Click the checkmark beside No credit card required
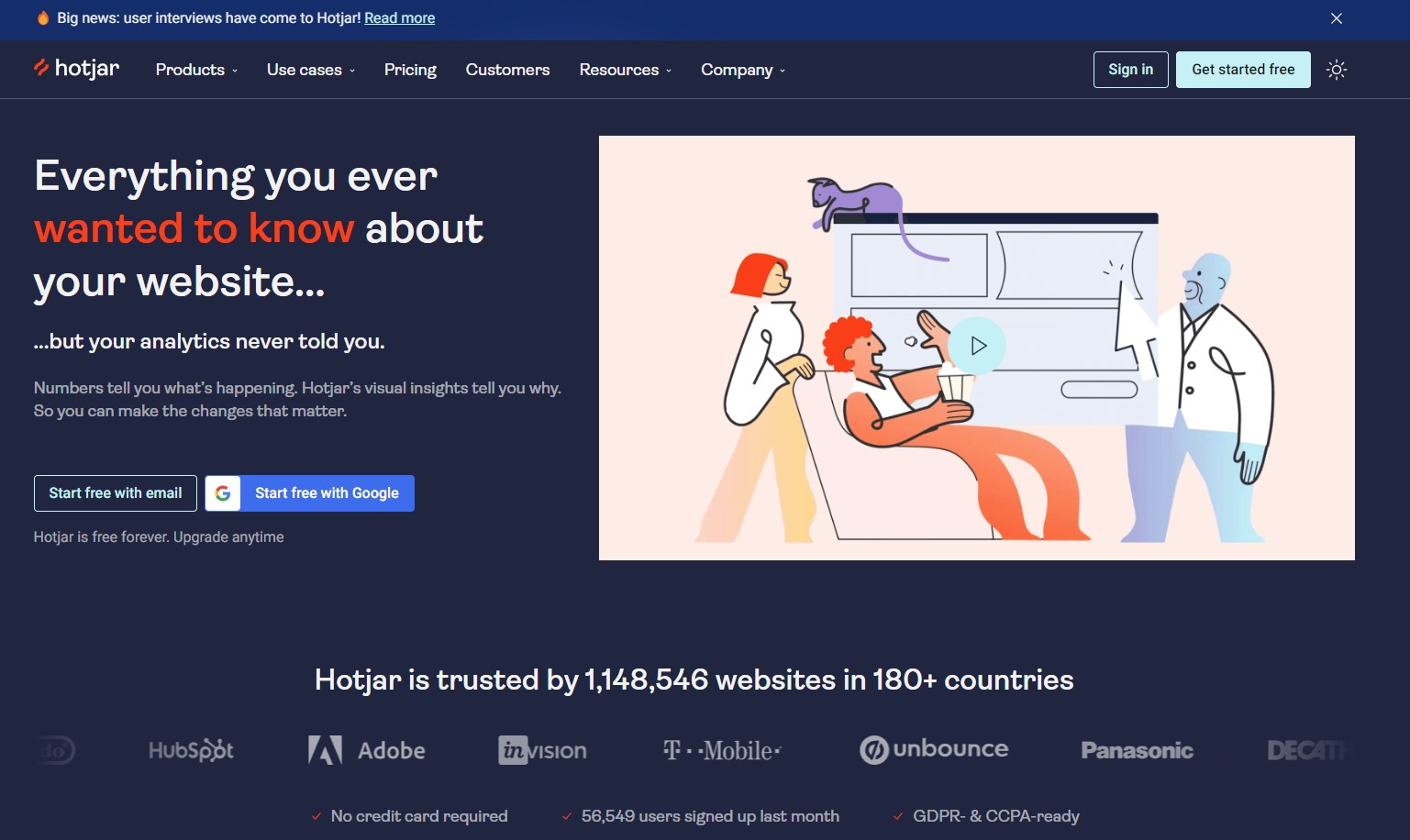This screenshot has height=840, width=1410. click(x=316, y=816)
